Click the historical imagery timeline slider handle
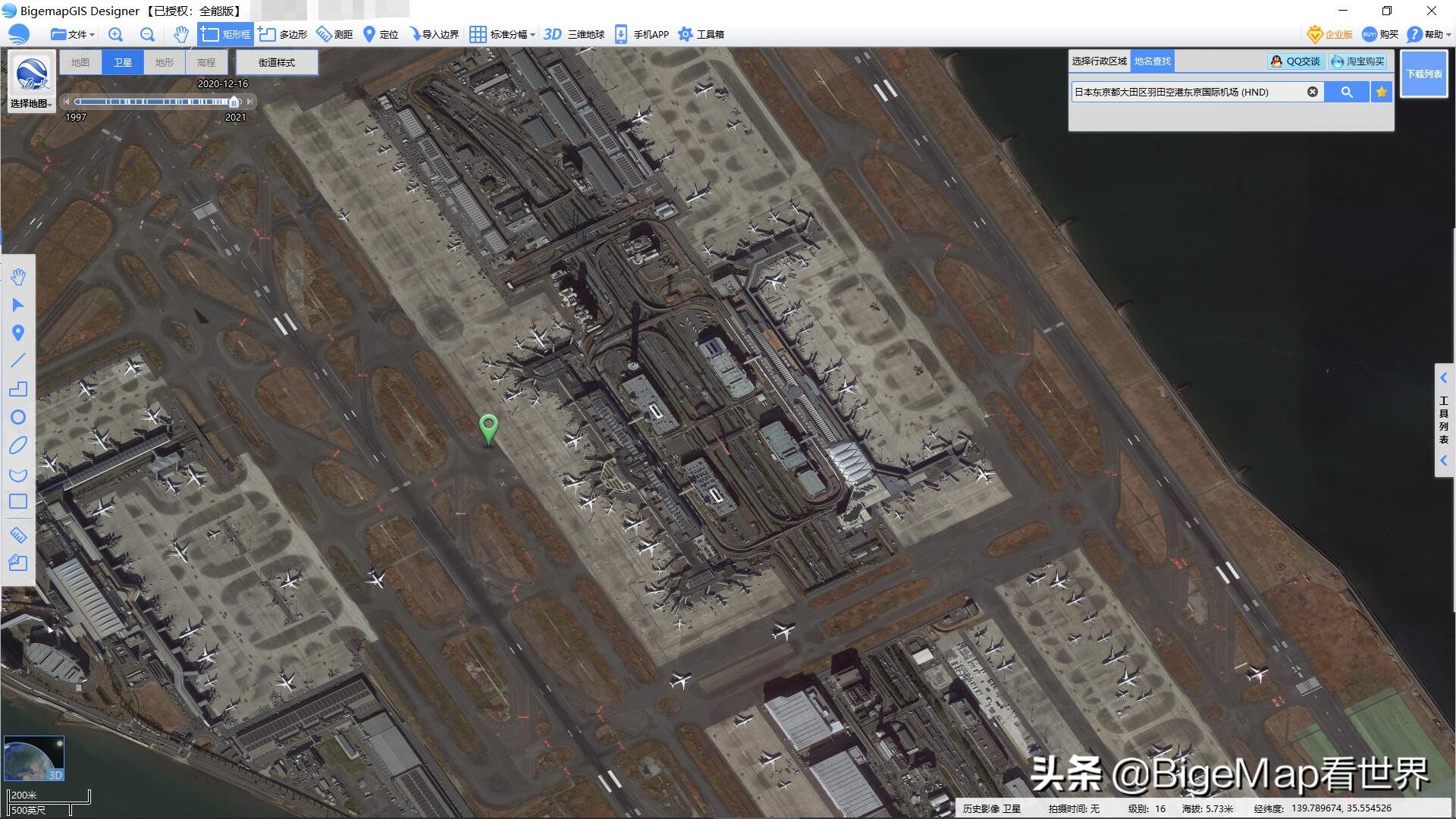This screenshot has width=1456, height=819. pyautogui.click(x=234, y=102)
